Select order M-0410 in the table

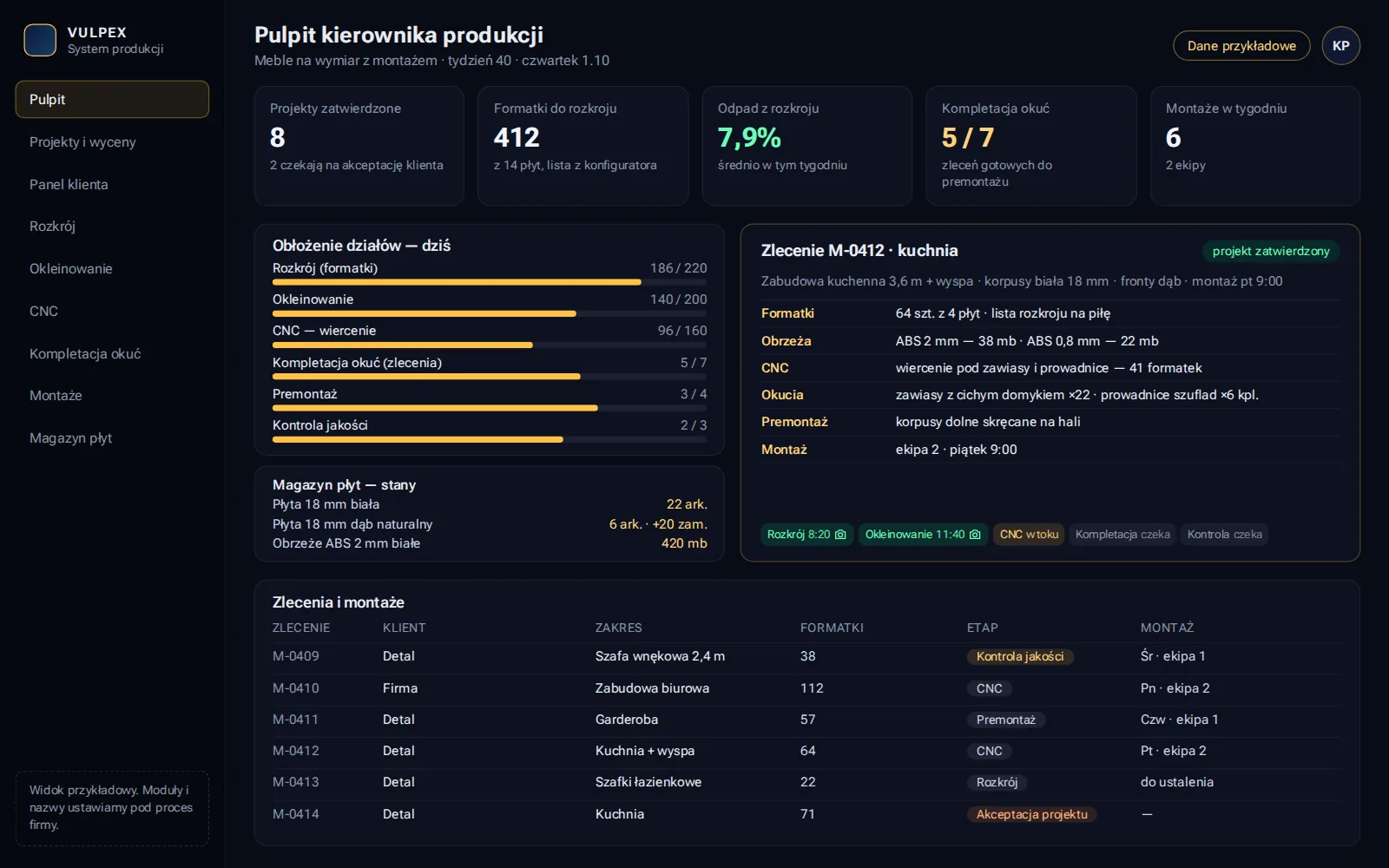point(806,688)
